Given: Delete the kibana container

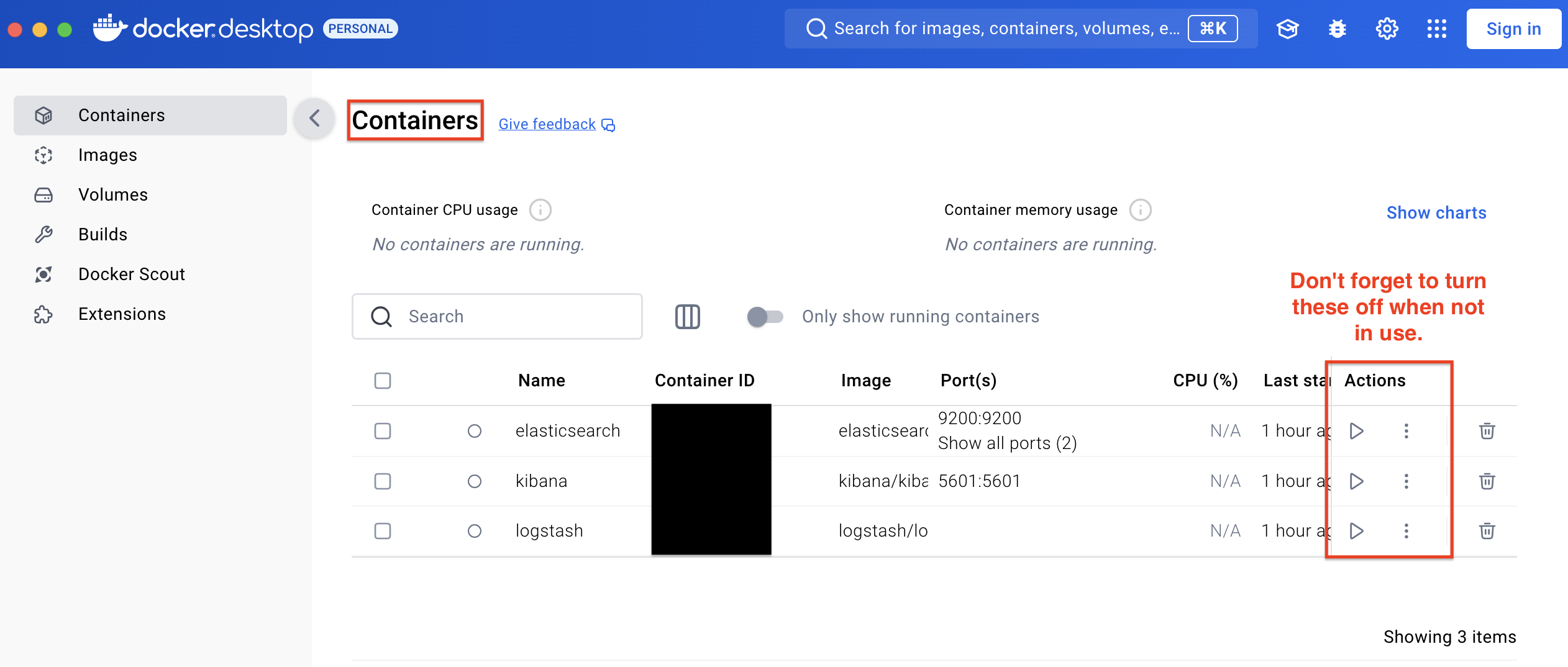Looking at the screenshot, I should 1487,481.
